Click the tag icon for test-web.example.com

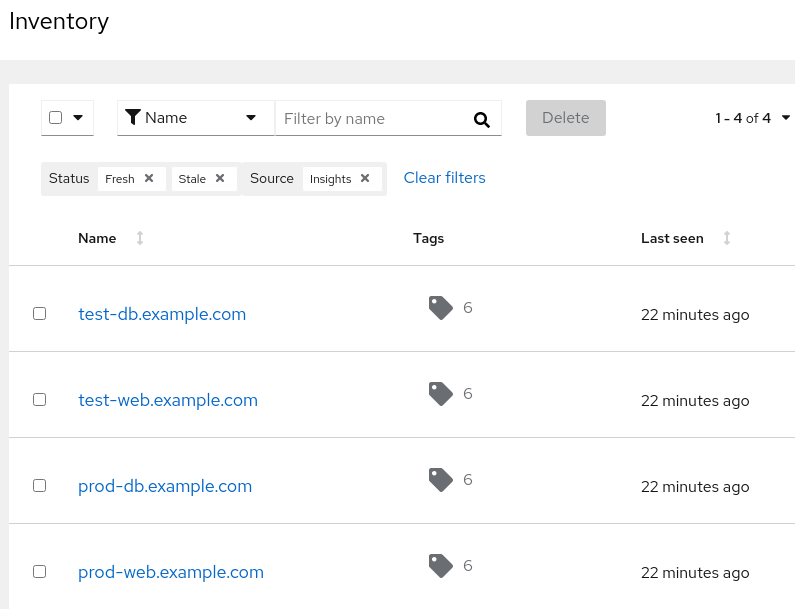click(440, 394)
